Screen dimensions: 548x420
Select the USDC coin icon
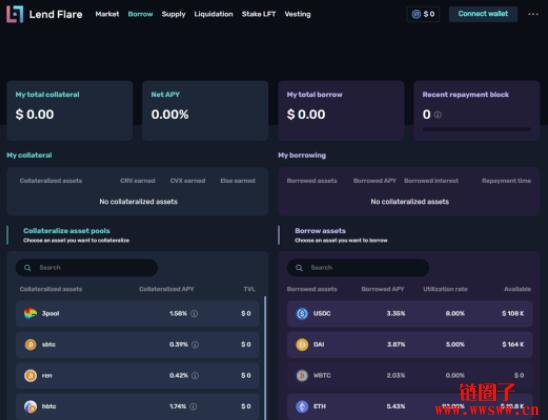click(302, 313)
